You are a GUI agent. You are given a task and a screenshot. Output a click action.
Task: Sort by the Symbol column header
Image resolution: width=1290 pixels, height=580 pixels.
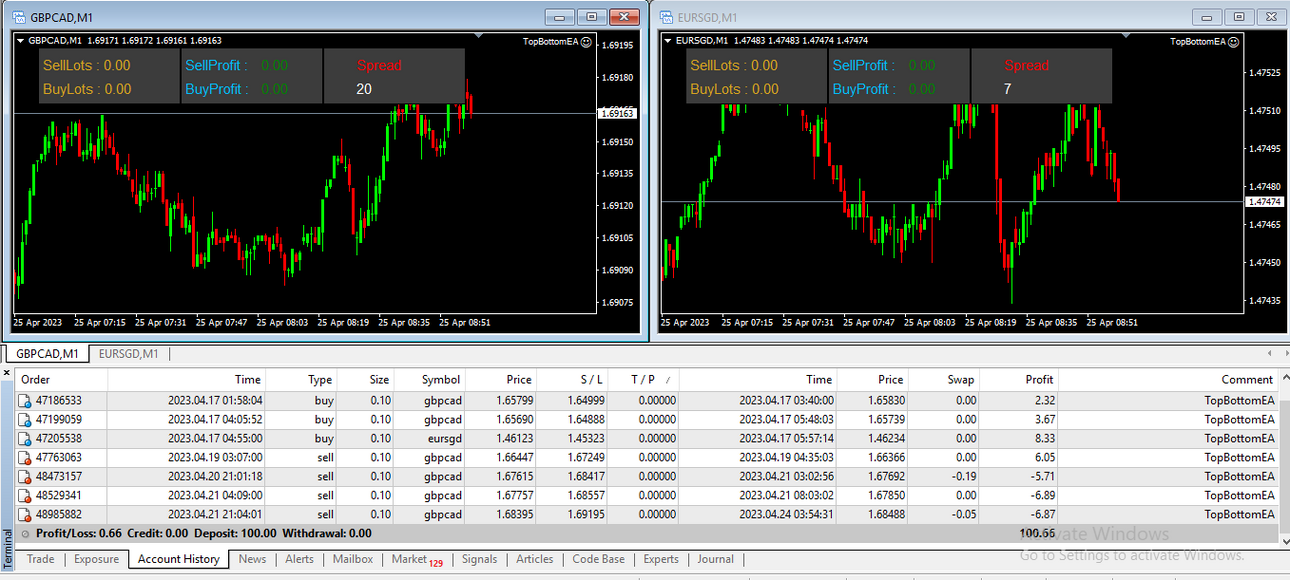pyautogui.click(x=430, y=380)
